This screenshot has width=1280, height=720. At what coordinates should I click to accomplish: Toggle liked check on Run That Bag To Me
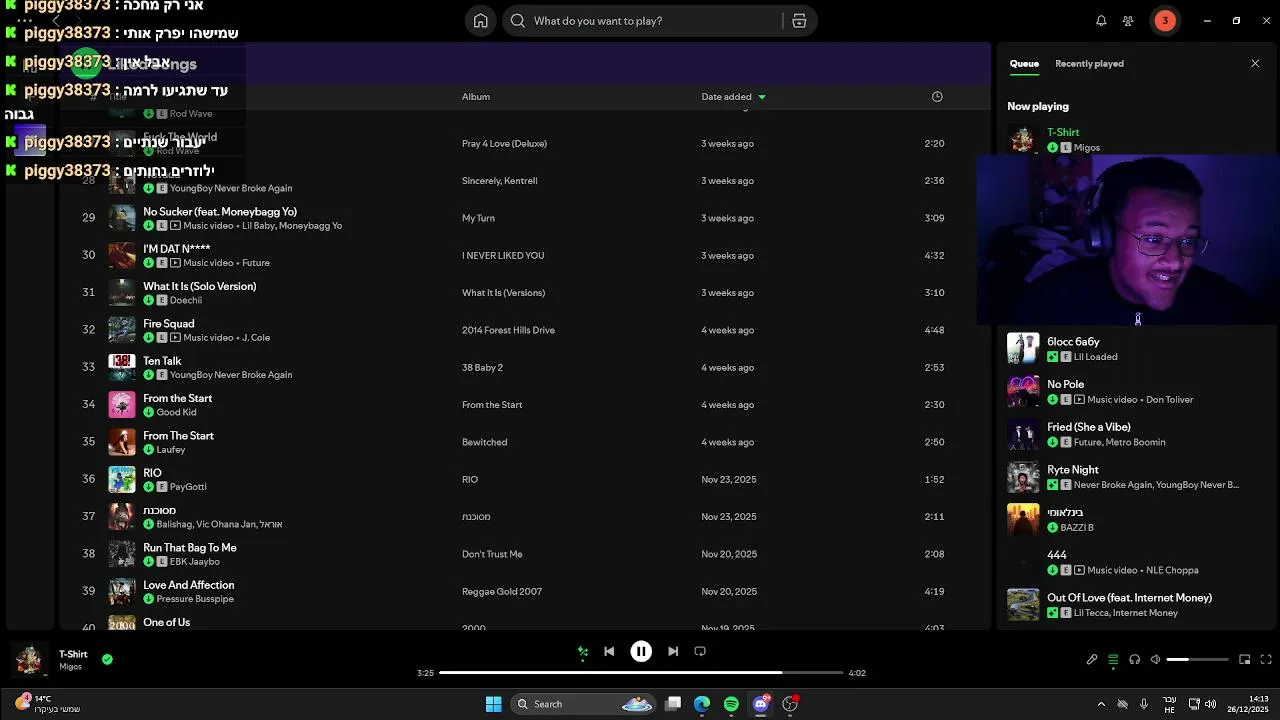[148, 562]
